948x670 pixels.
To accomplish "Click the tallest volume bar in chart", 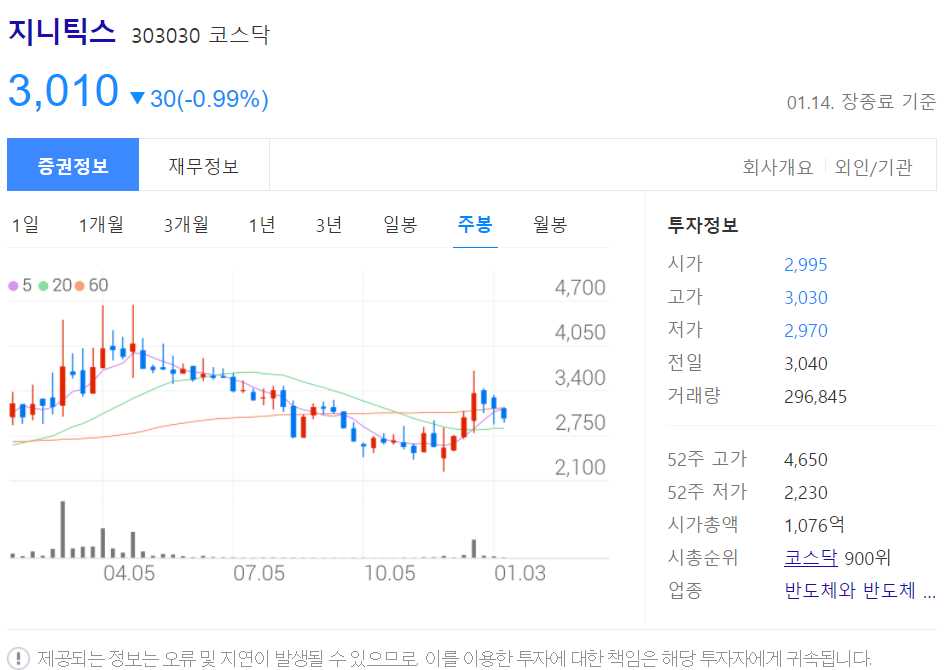I will [62, 529].
